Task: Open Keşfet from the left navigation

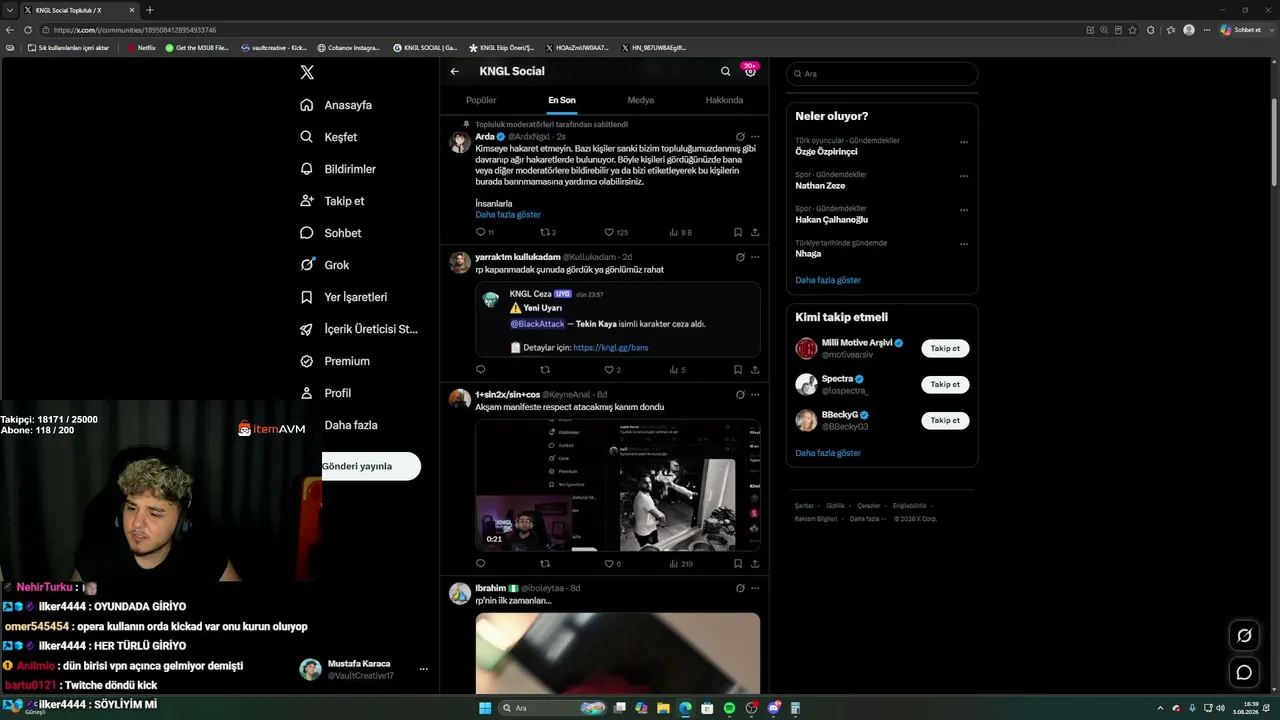Action: pyautogui.click(x=329, y=137)
